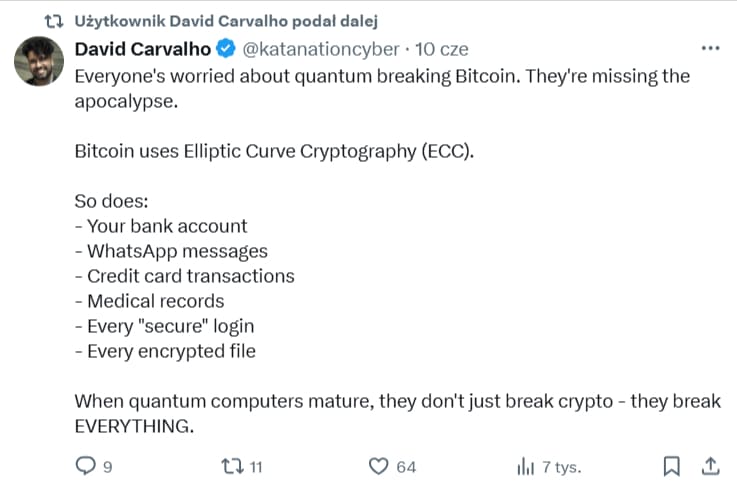Click the reply speech bubble icon
The image size is (737, 485).
[x=85, y=466]
